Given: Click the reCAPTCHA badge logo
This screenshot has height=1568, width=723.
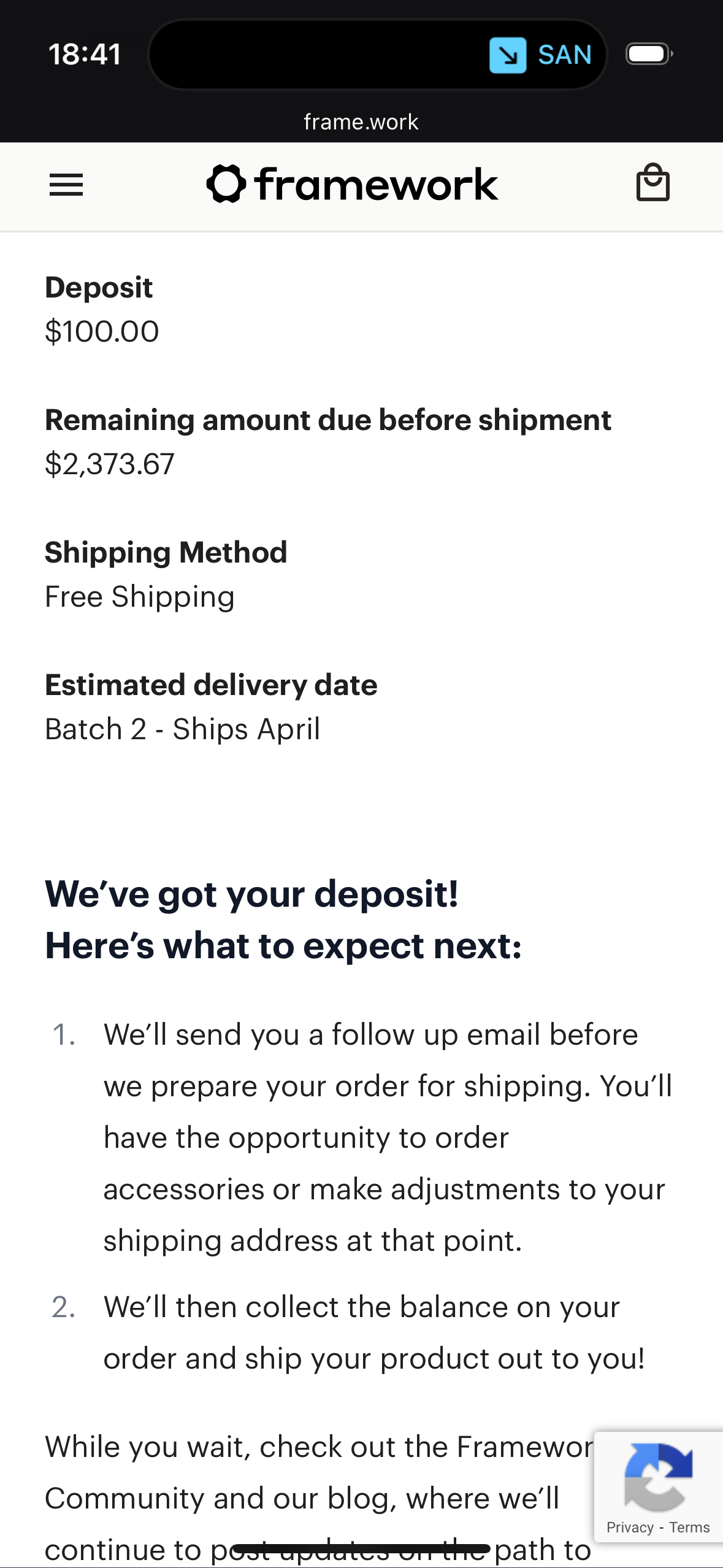Looking at the screenshot, I should [x=658, y=1477].
